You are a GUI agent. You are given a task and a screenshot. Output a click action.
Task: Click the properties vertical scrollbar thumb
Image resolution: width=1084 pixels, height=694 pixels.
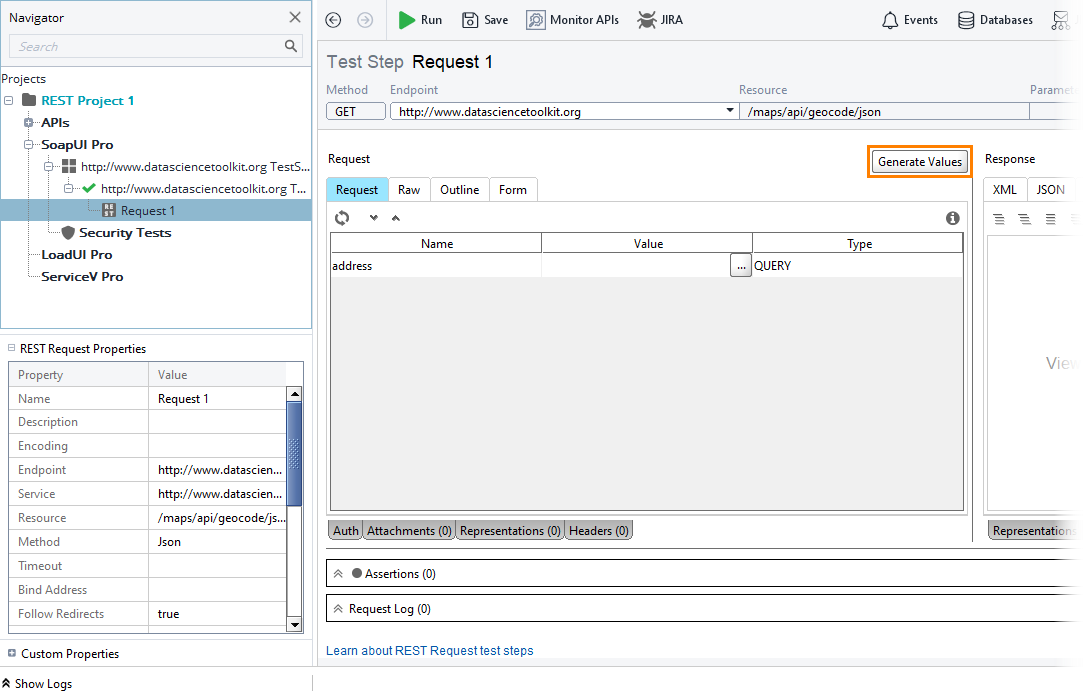(x=295, y=454)
